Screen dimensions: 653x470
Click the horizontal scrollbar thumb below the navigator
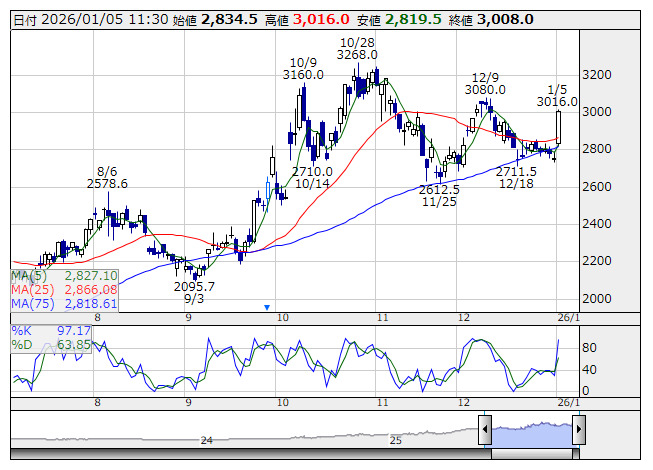pos(531,455)
